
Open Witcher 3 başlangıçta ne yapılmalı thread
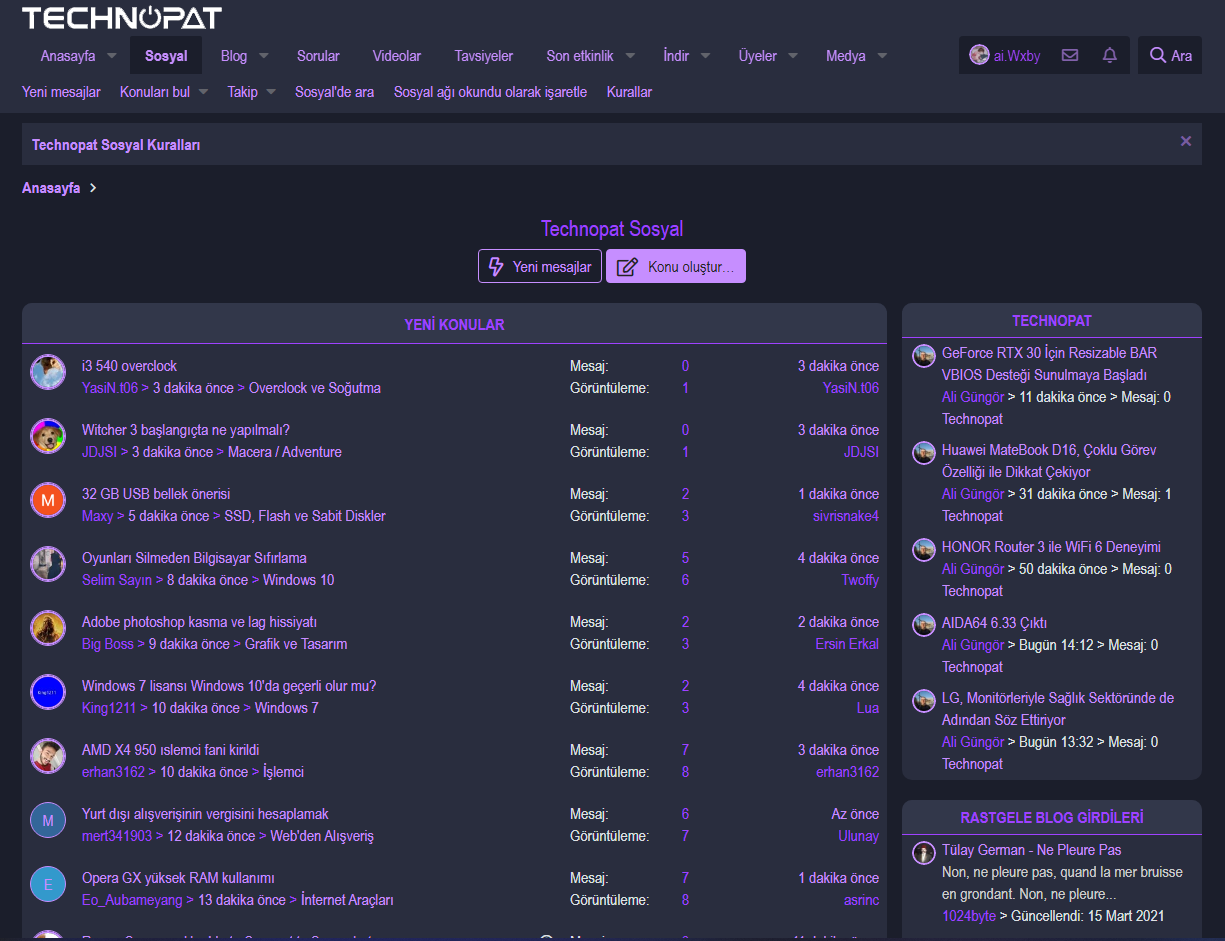(186, 430)
